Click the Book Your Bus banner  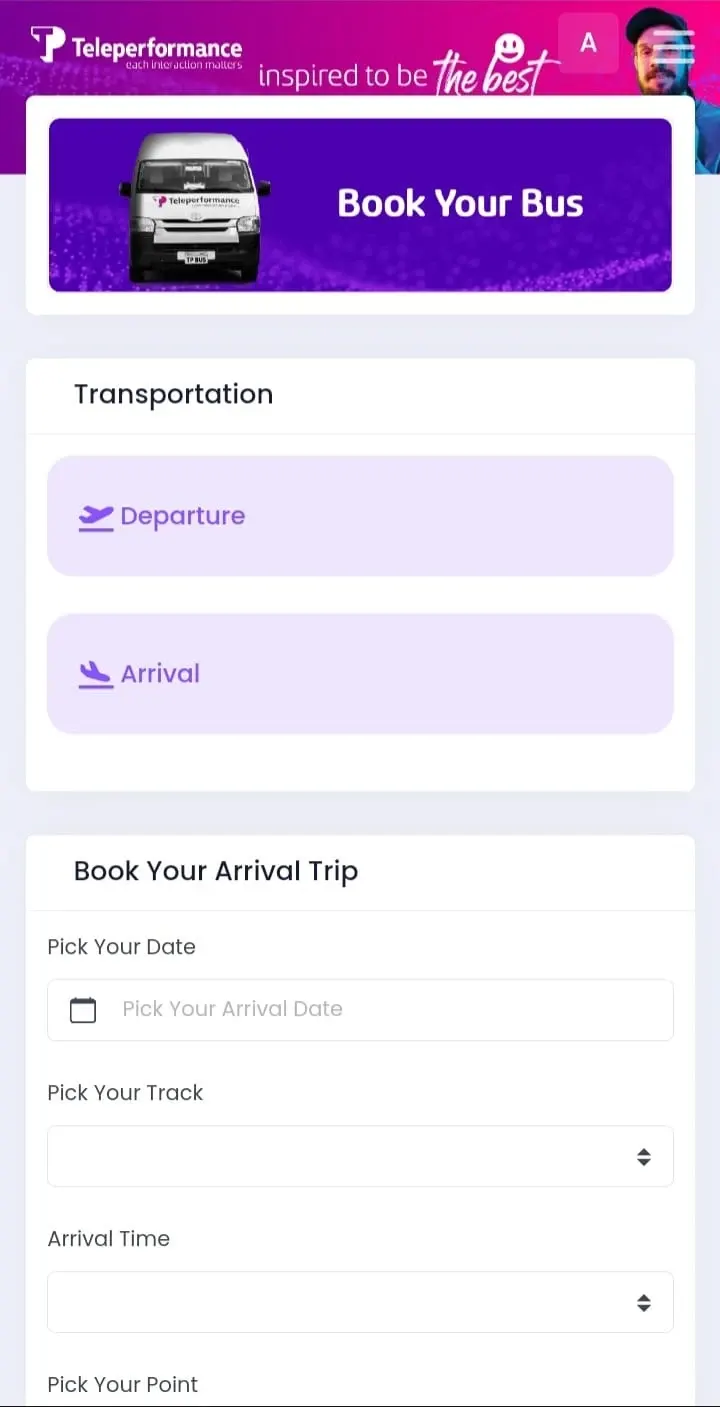[x=360, y=205]
